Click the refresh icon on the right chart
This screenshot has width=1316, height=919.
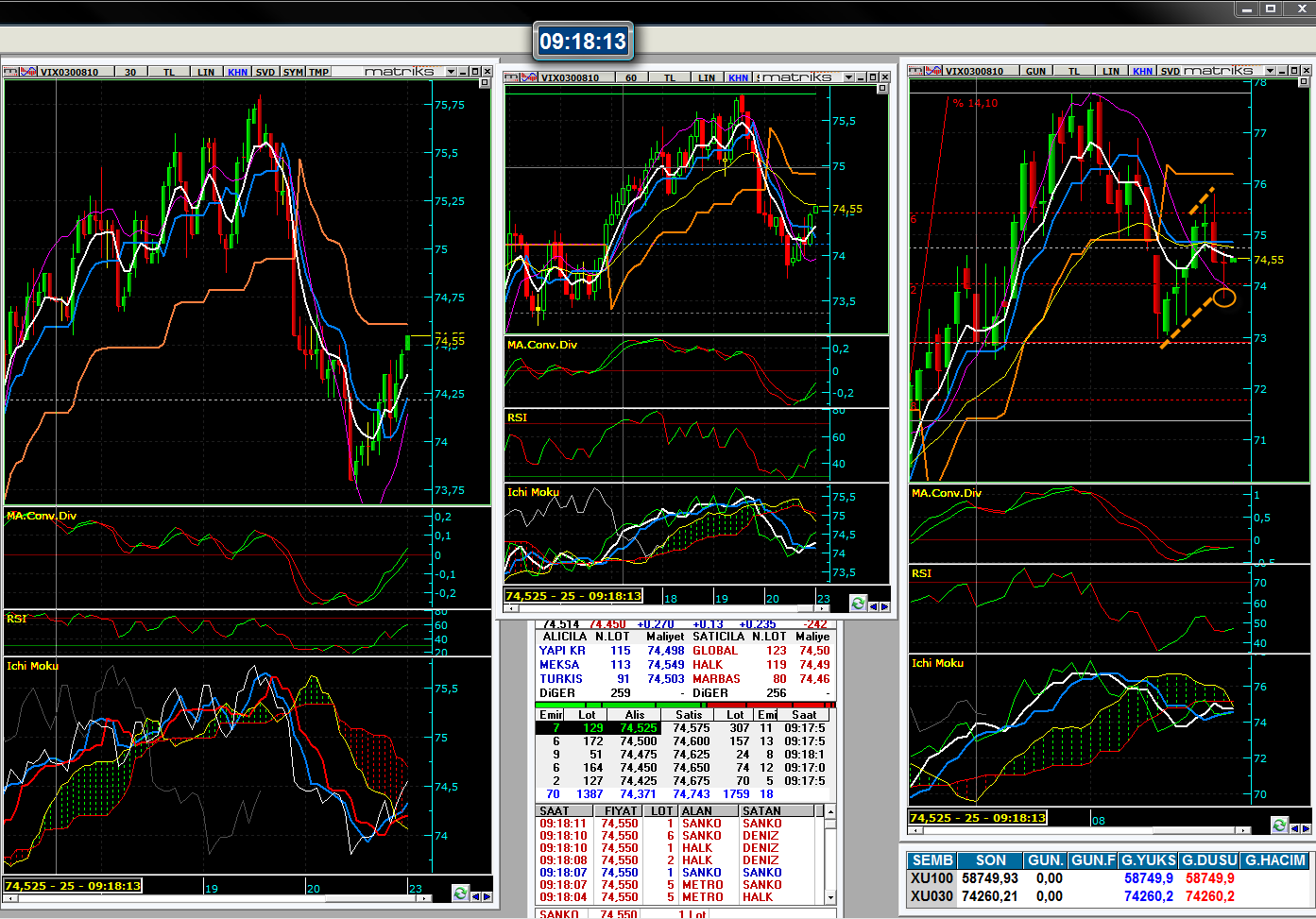pos(1279,825)
